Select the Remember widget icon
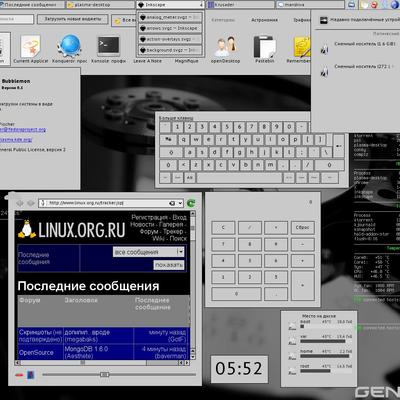Image resolution: width=400 pixels, height=400 pixels. pos(302,47)
